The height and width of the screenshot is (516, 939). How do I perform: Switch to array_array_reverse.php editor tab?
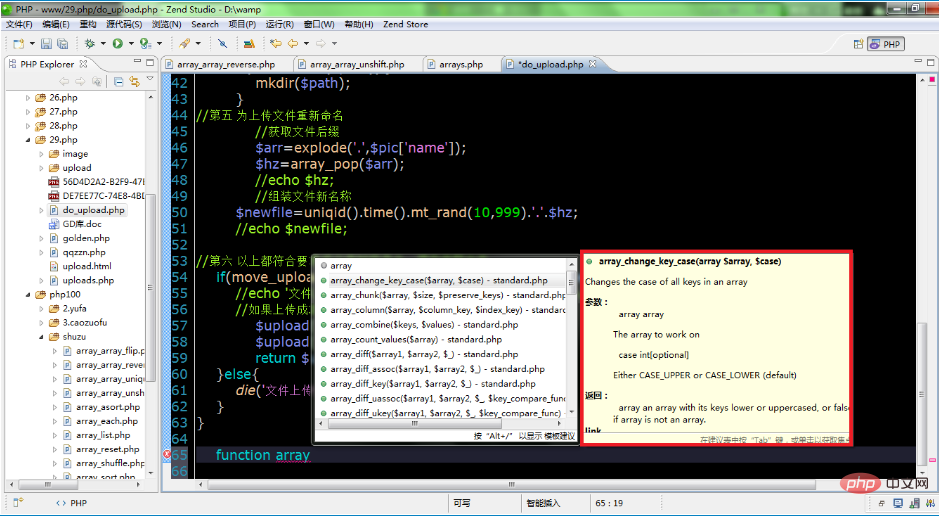click(226, 64)
